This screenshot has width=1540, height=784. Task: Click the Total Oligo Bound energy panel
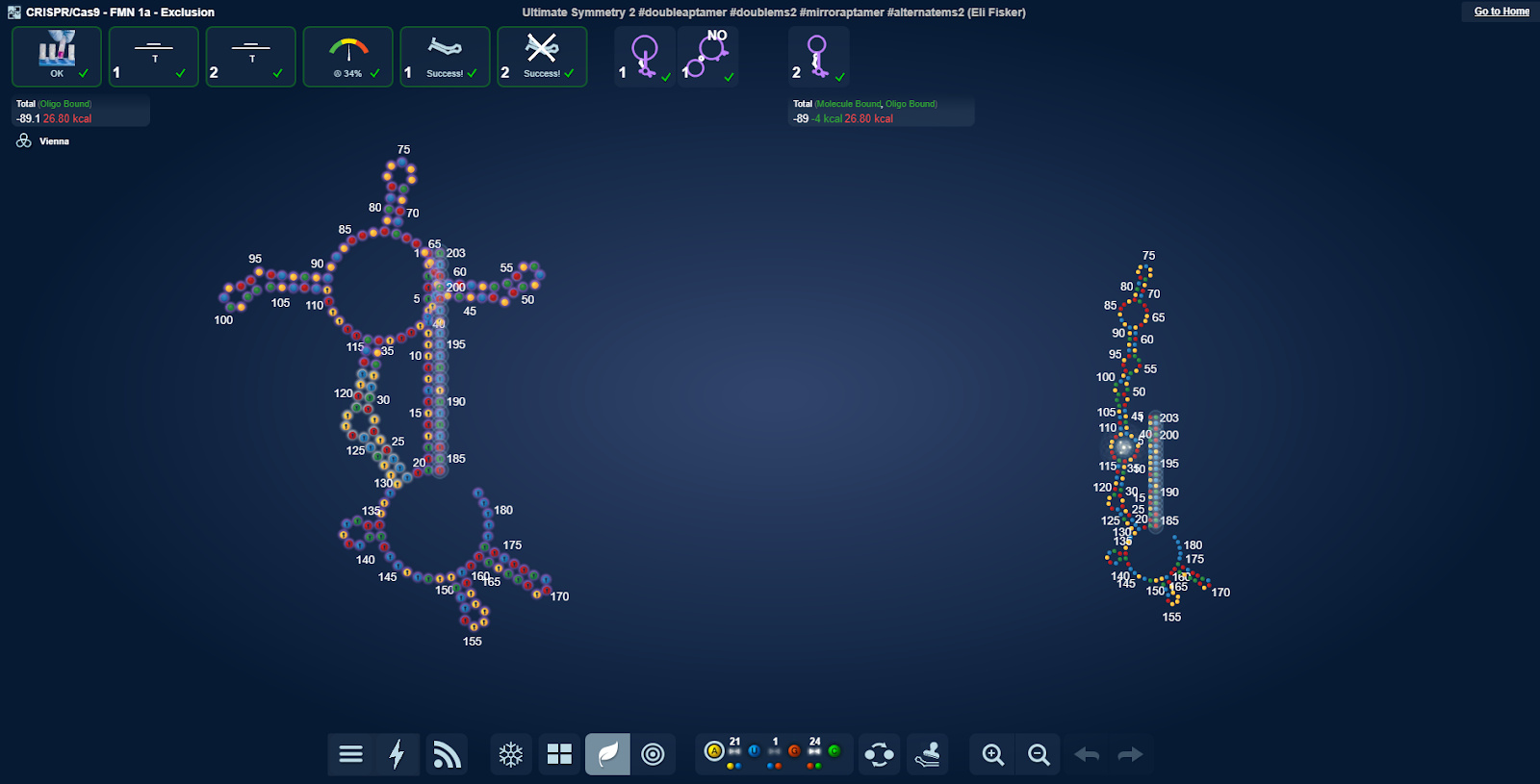point(81,112)
